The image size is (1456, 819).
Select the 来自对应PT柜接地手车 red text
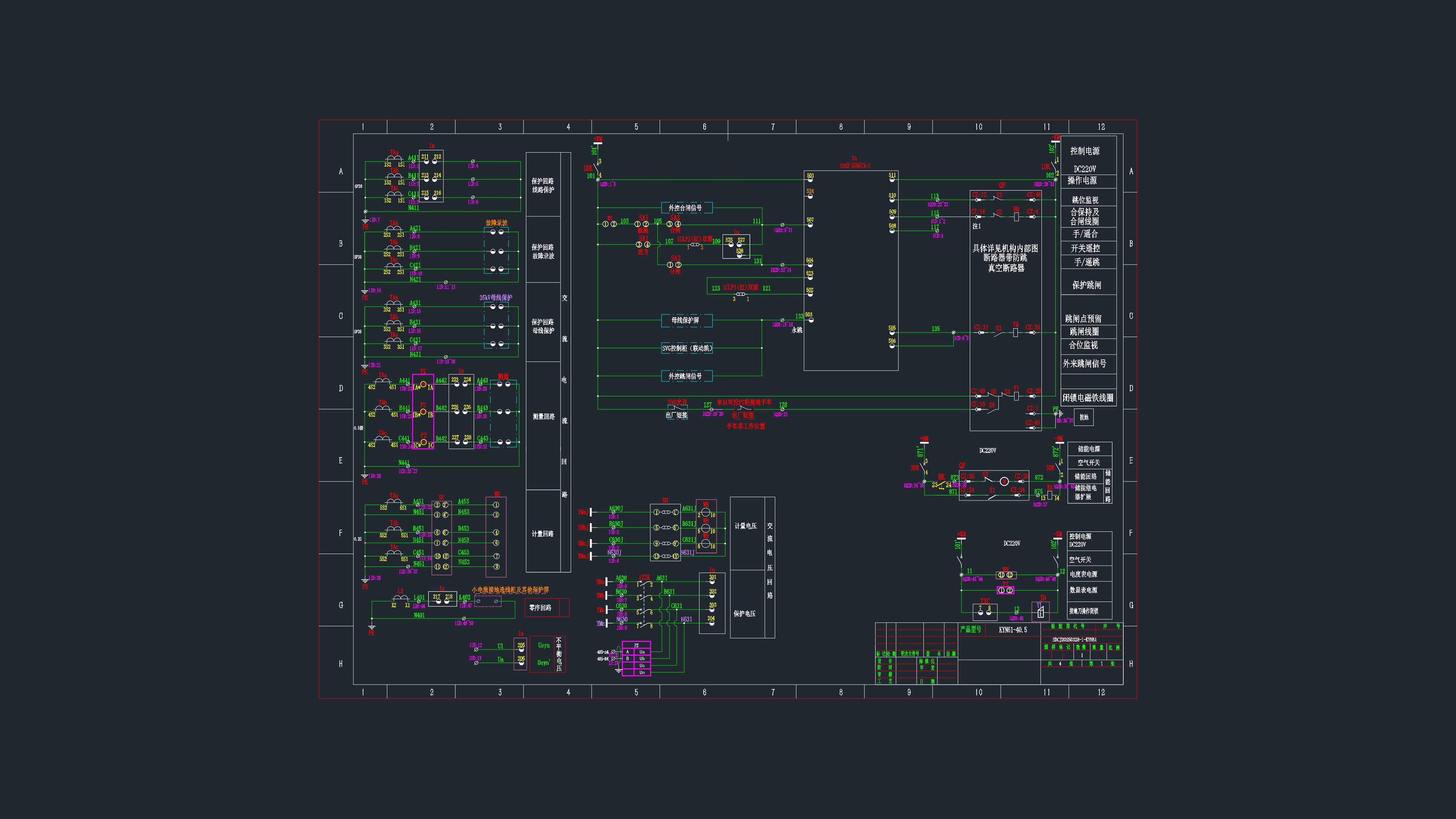(744, 402)
